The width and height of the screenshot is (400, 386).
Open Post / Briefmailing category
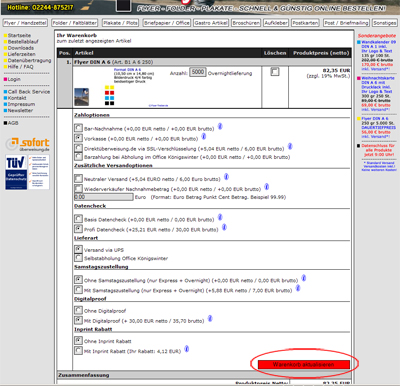click(x=346, y=23)
